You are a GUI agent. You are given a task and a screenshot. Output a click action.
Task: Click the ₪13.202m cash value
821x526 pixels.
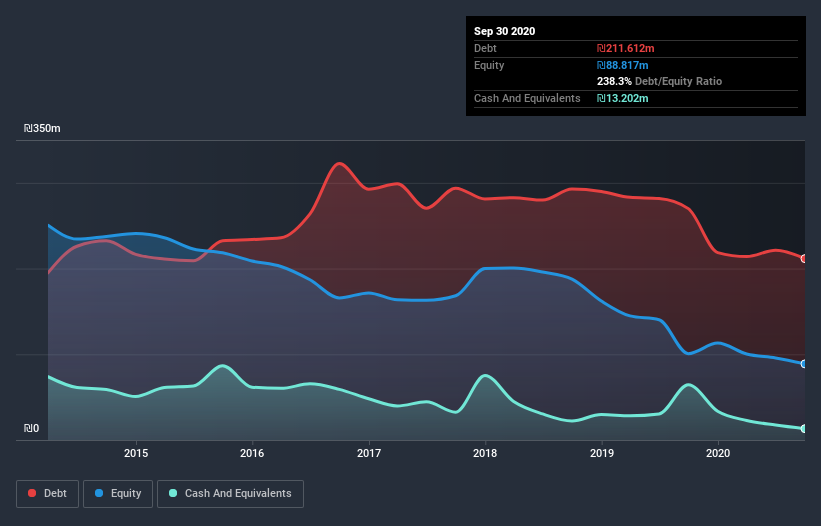622,98
